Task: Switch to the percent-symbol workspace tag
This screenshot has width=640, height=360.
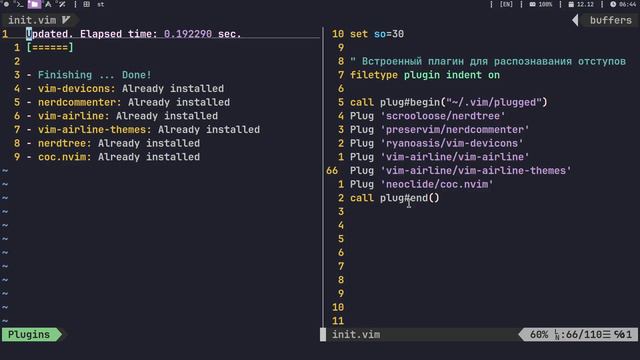Action: click(x=62, y=4)
